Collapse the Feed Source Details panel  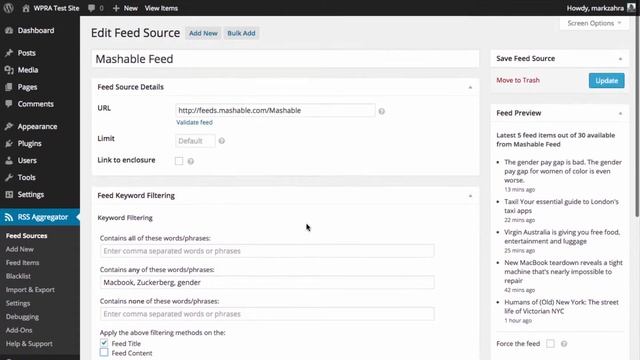470,87
